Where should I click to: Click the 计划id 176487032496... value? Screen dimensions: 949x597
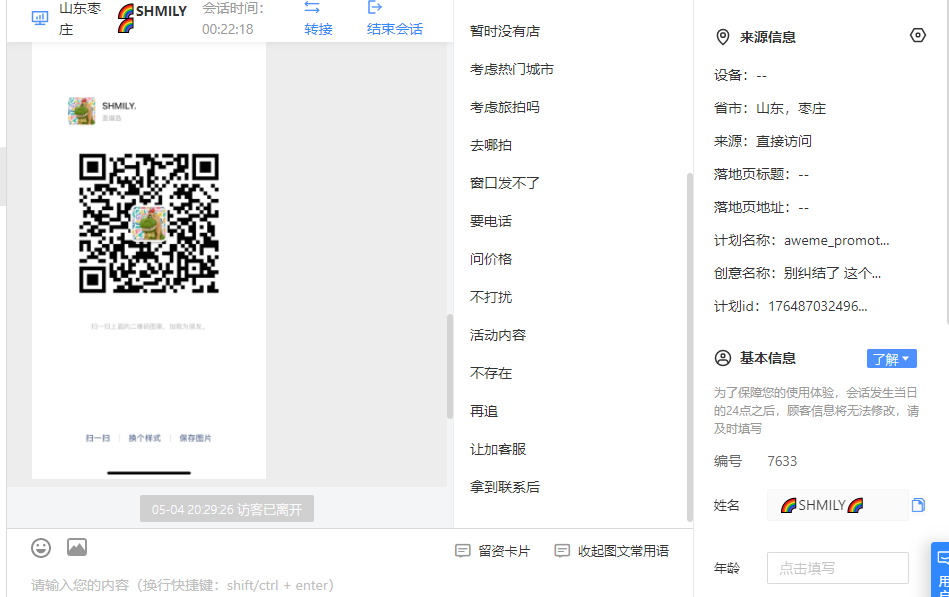click(x=818, y=306)
